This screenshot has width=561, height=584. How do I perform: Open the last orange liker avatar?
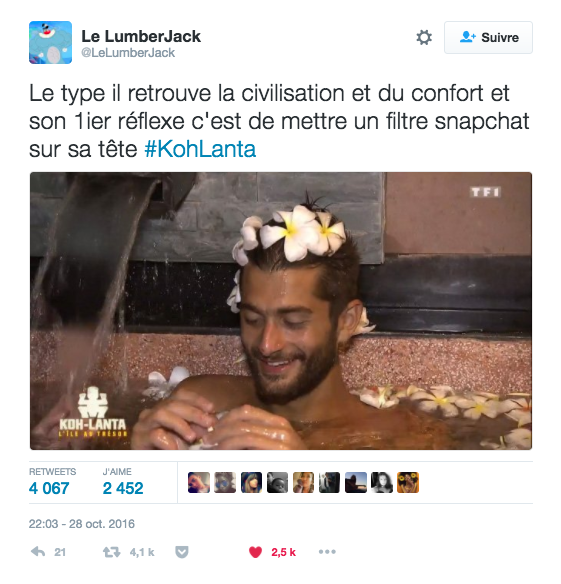(x=408, y=482)
